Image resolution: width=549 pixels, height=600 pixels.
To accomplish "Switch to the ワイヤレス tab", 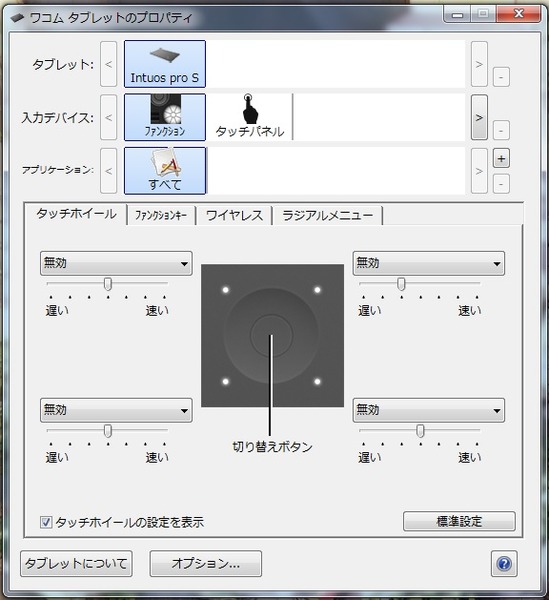I will (235, 215).
